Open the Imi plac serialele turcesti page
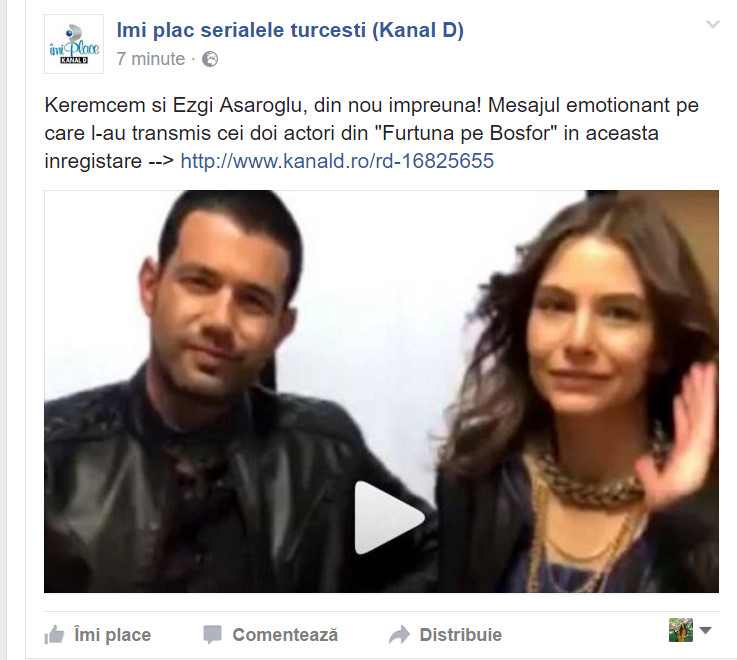 point(290,30)
